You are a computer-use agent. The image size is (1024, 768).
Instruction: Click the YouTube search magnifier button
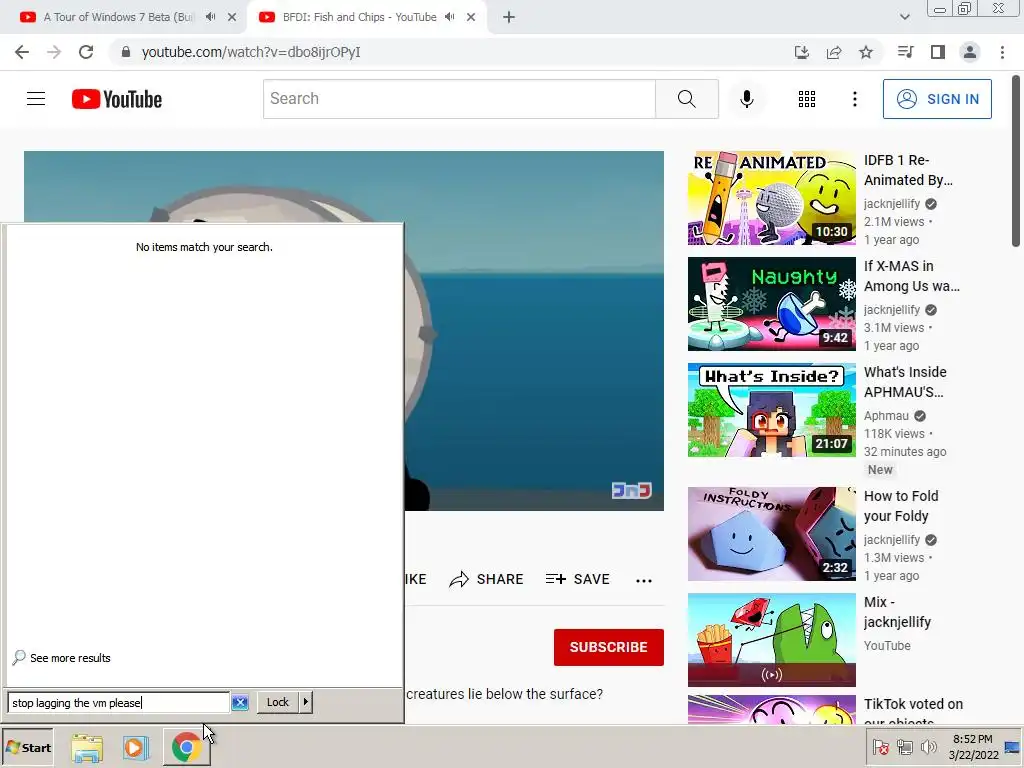pos(686,99)
